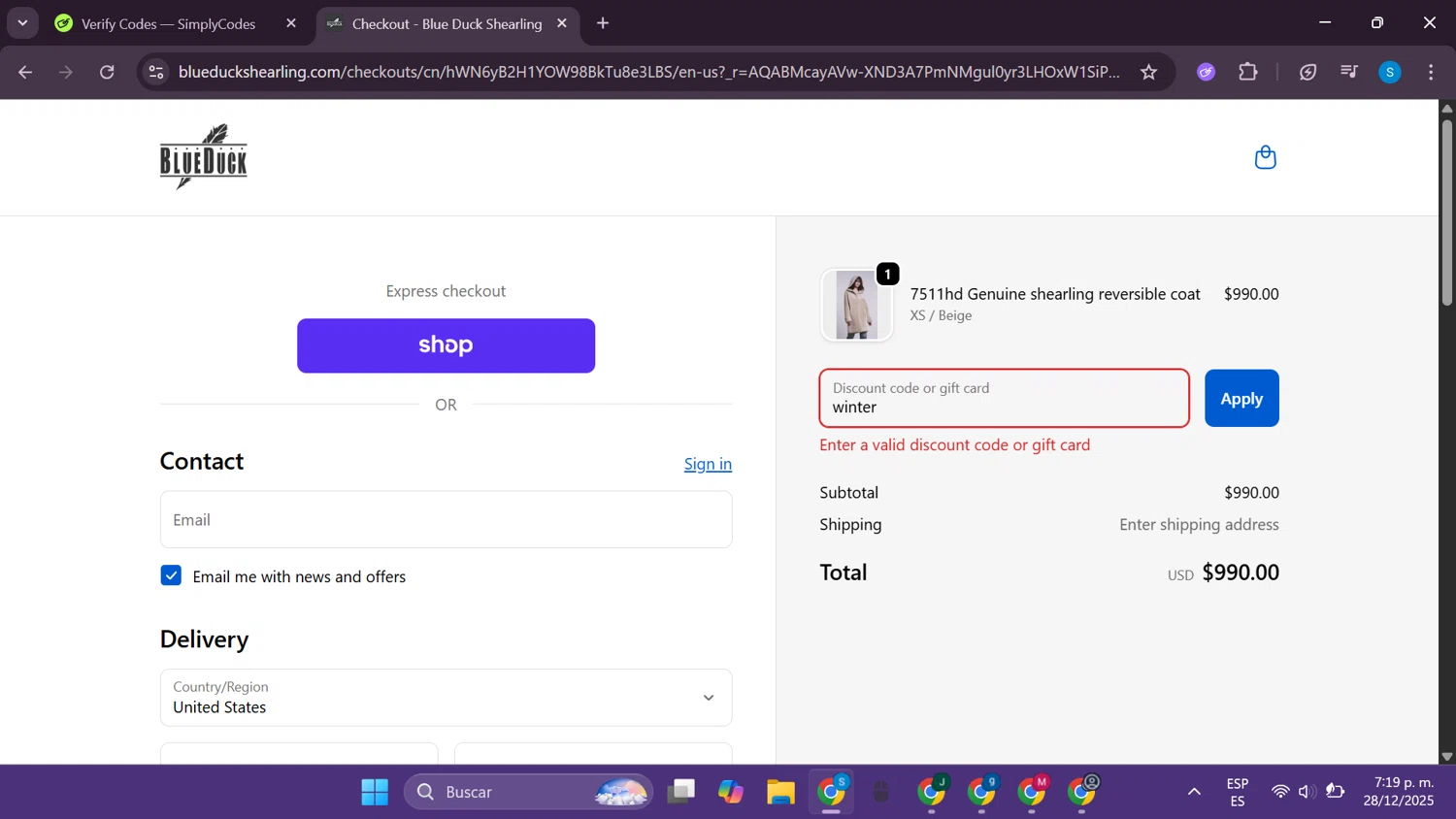Click the 7511hd Genuine shearling reversible coat title
Screen dimensions: 1456x819
tap(1055, 294)
